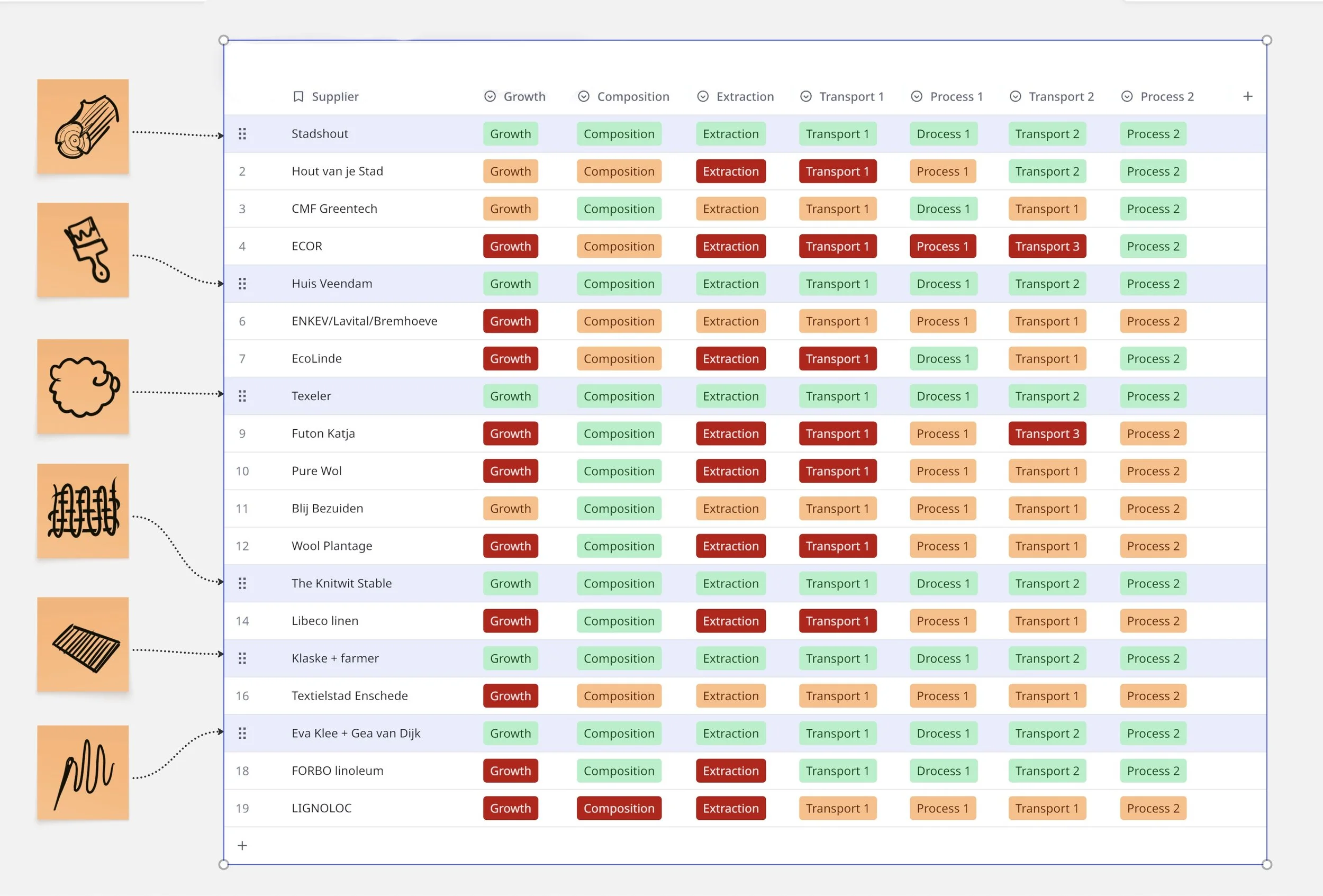Screen dimensions: 1323x896
Task: Click the drag handle on the Texeler row
Action: click(242, 396)
